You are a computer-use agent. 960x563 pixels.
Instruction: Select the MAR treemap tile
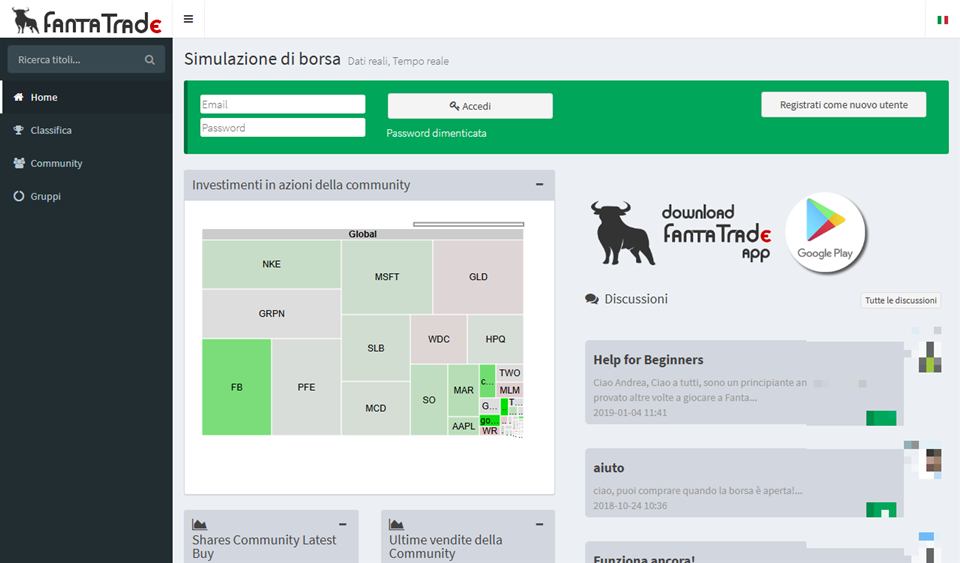[463, 390]
